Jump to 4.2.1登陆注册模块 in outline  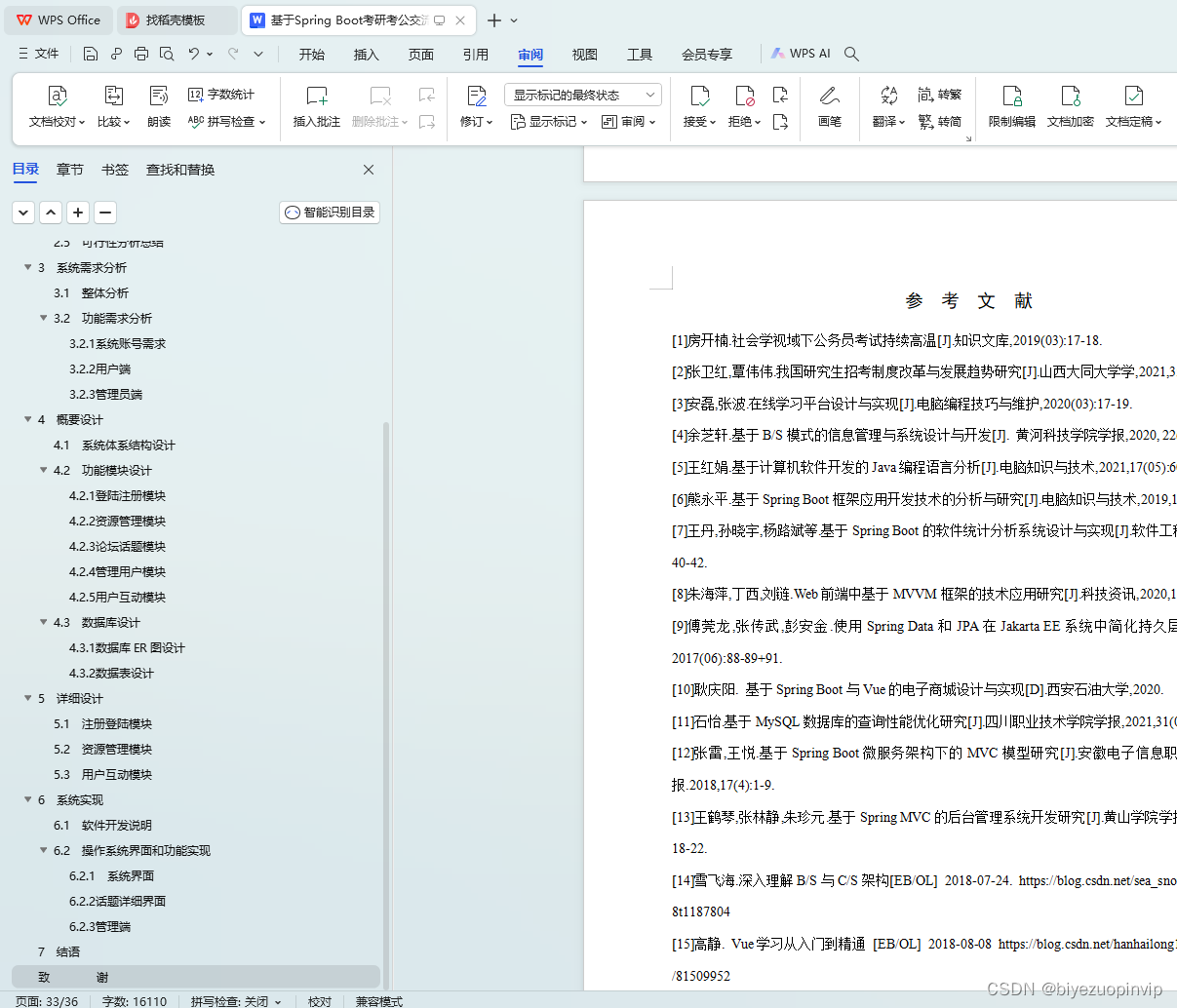coord(117,495)
